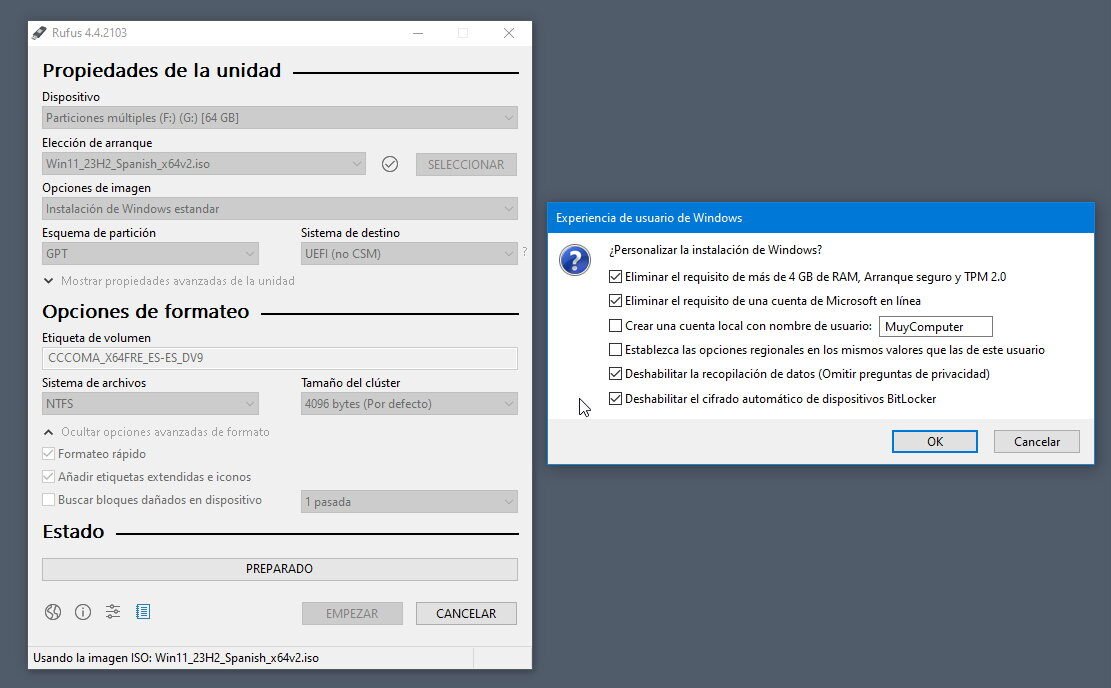This screenshot has width=1111, height=688.
Task: Click the '¿Personalizar la instalación de Windows?' text
Action: pos(716,249)
